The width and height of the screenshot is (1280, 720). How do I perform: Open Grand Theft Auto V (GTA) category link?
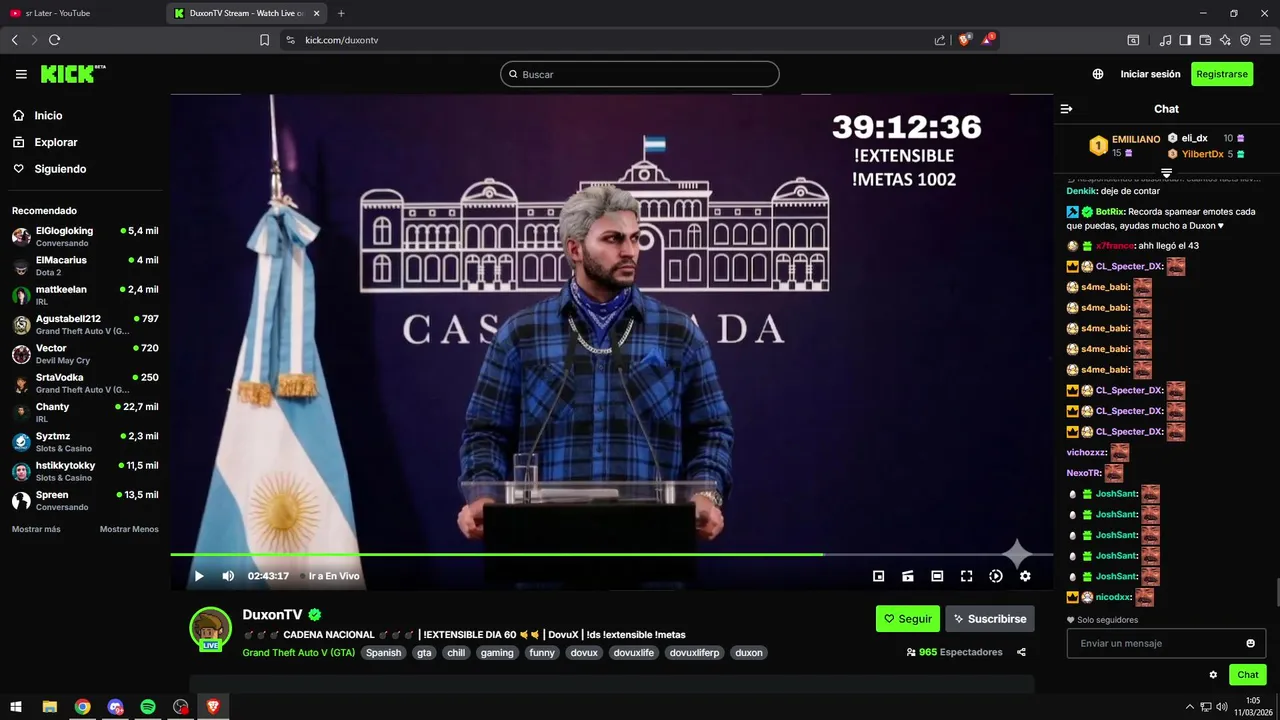click(x=298, y=653)
